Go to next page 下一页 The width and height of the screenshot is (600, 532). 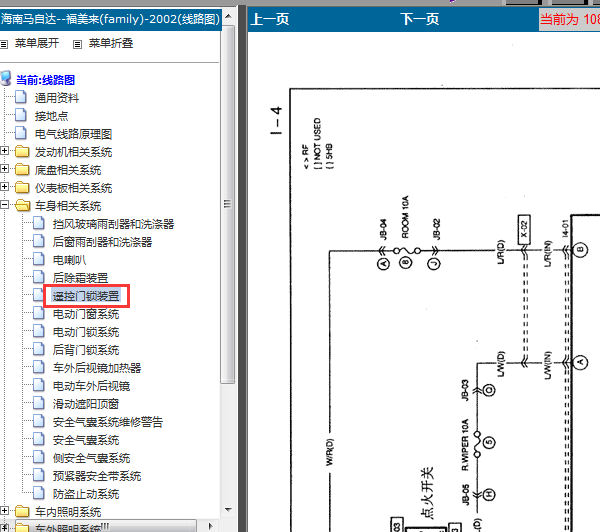click(x=420, y=19)
